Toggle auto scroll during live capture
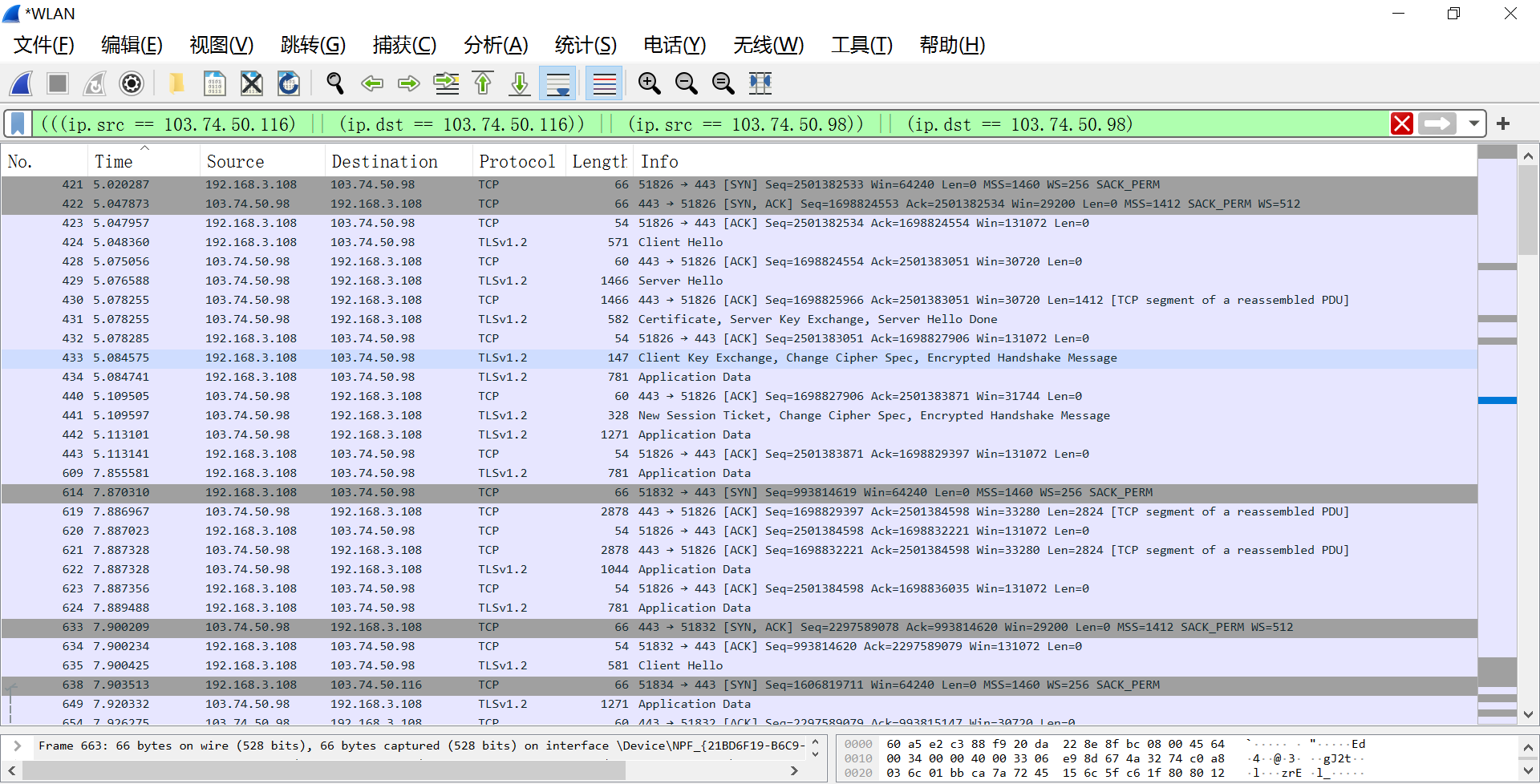Viewport: 1540px width, 784px height. click(x=557, y=83)
